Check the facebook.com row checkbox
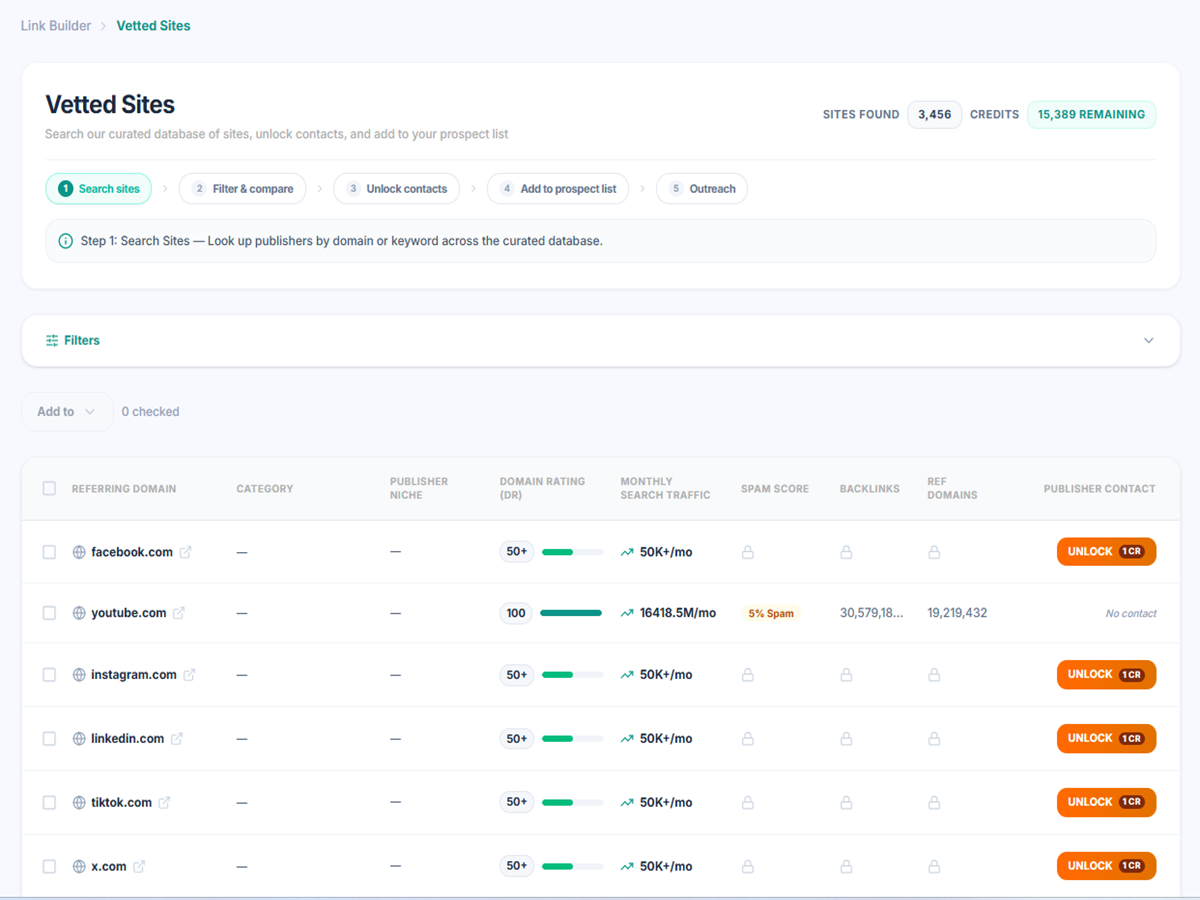The height and width of the screenshot is (900, 1200). pyautogui.click(x=49, y=552)
